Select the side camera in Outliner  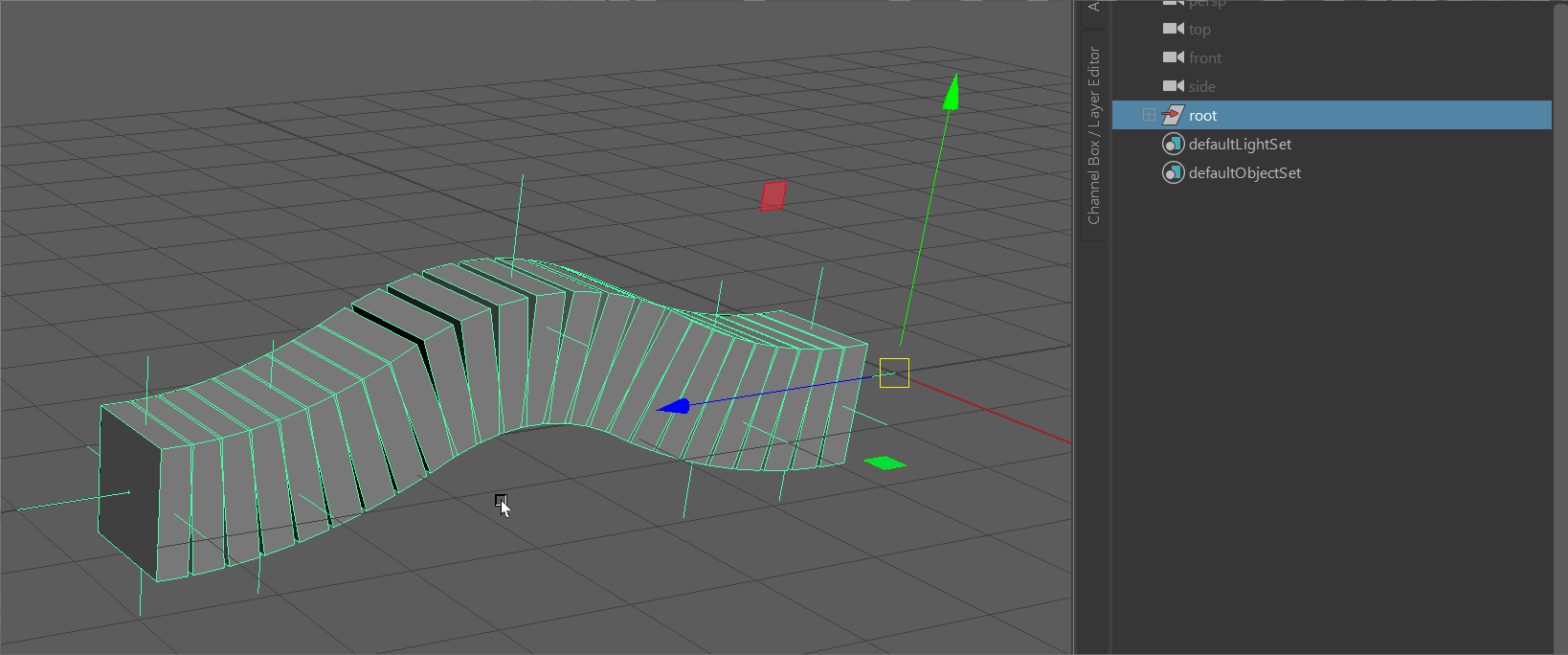pos(1202,87)
